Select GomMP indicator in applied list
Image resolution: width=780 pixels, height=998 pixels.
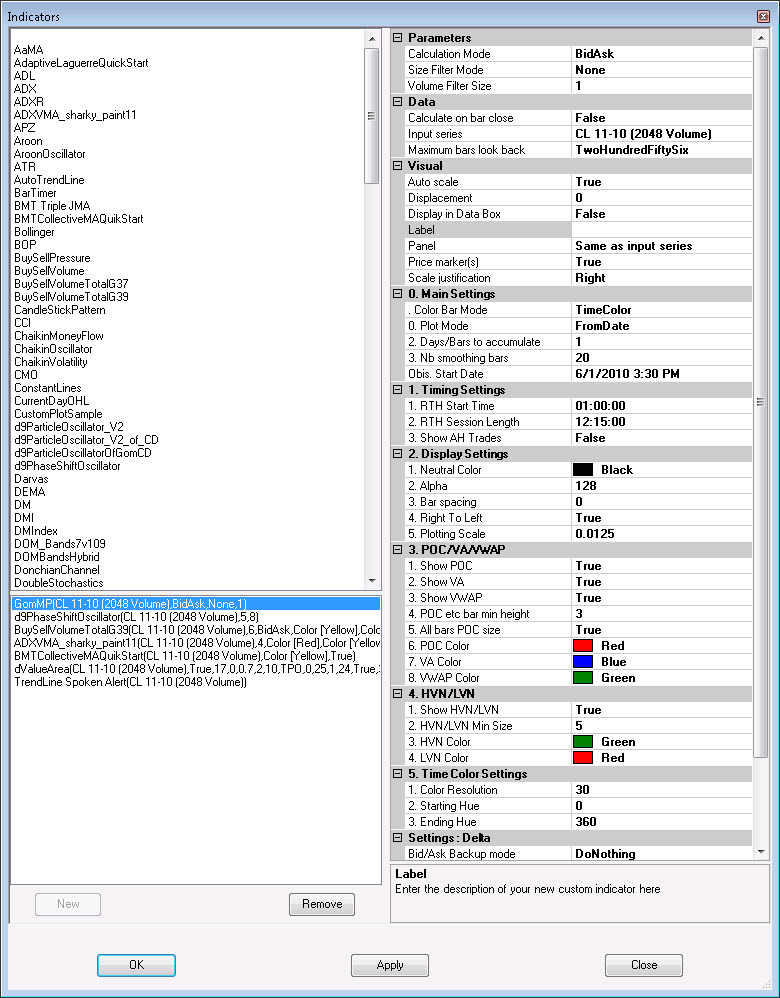(196, 603)
